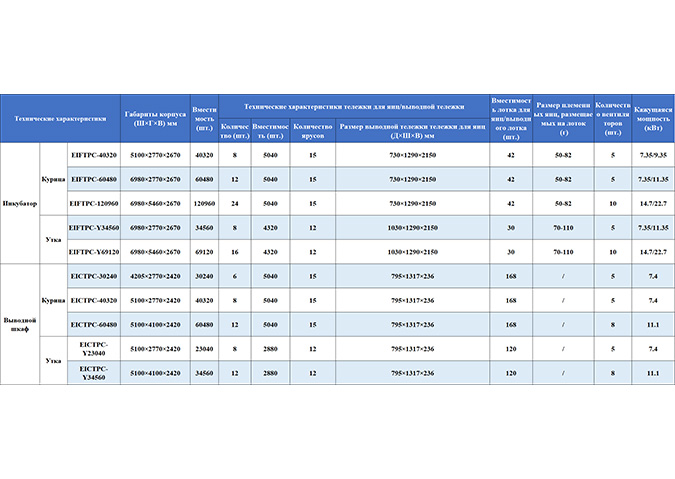Viewport: 675px width, 479px height.
Task: Select the 23040 capacity cell
Action: pyautogui.click(x=204, y=349)
